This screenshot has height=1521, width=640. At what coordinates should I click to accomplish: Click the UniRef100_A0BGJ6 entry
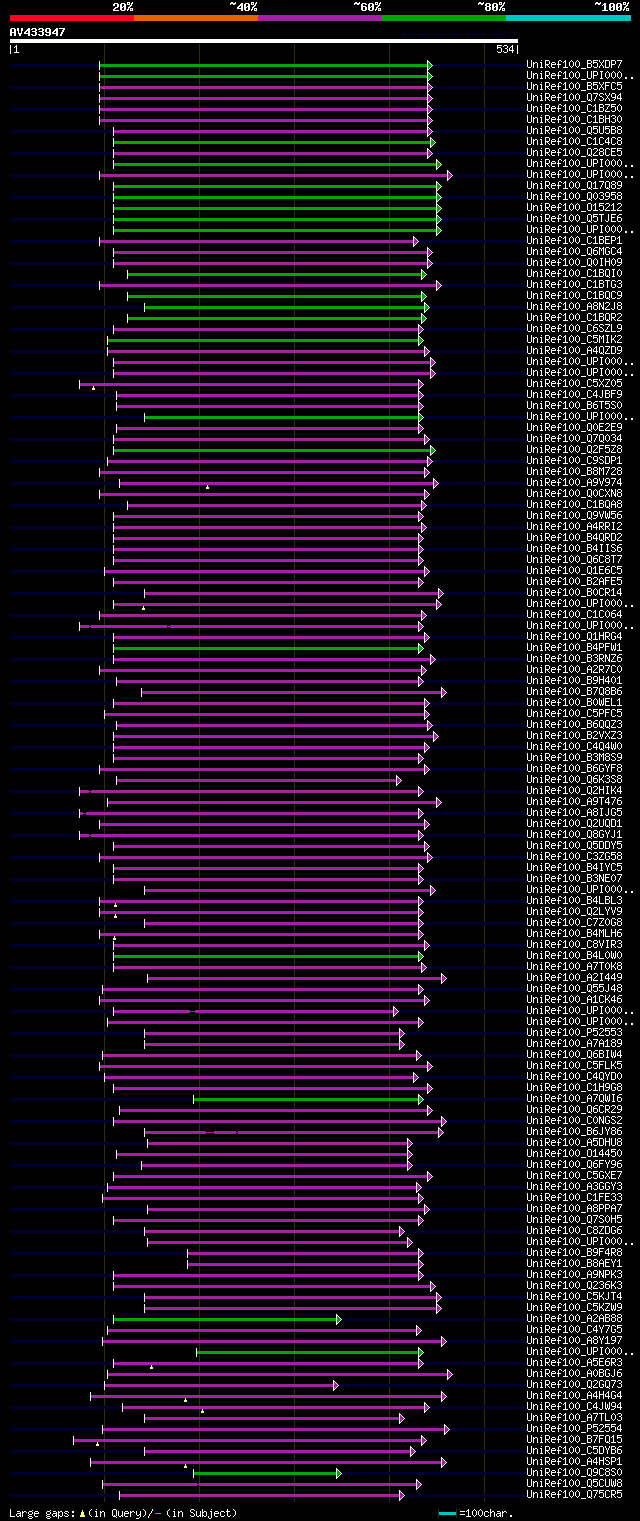click(574, 1374)
